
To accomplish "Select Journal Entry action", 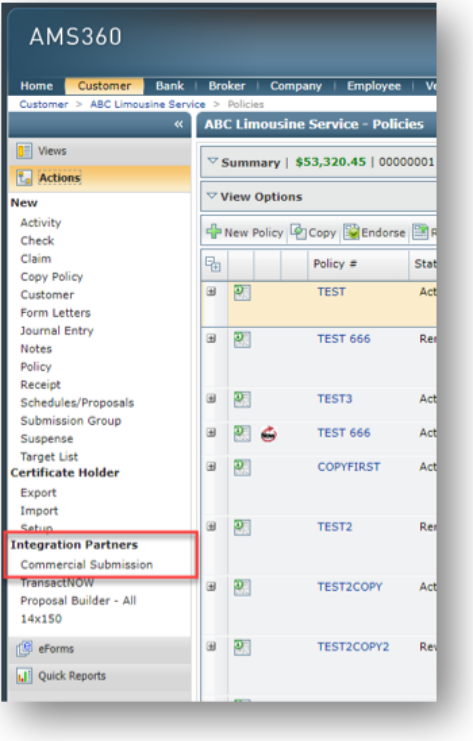I will point(57,331).
